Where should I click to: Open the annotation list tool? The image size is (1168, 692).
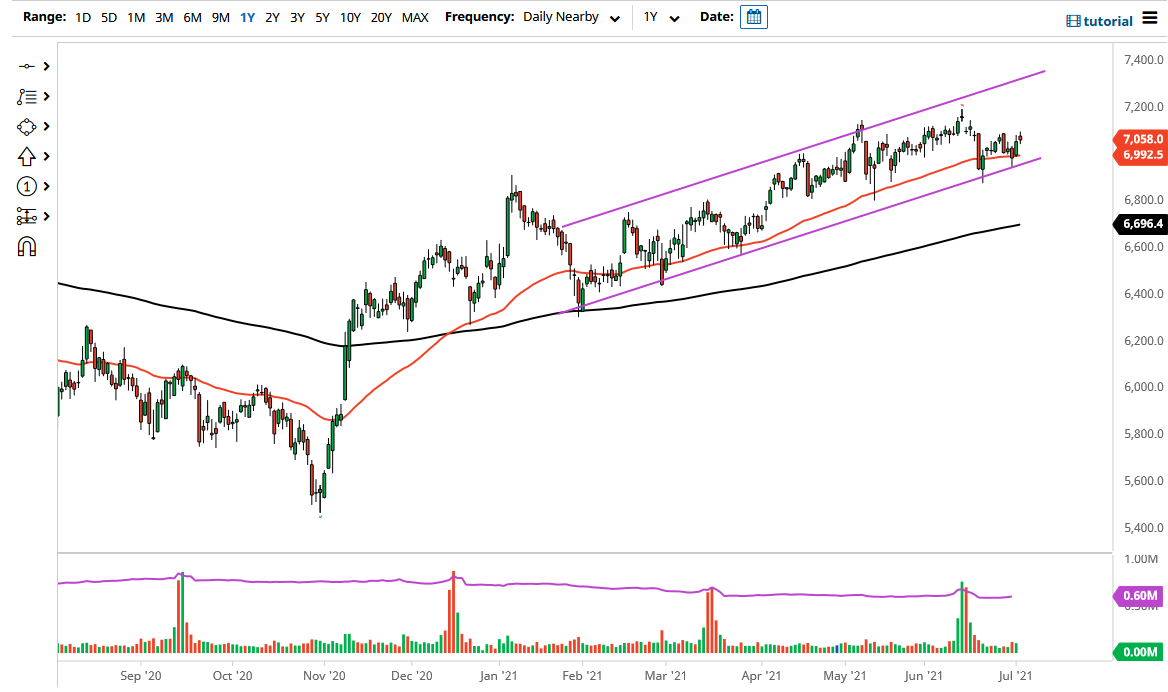[x=27, y=96]
